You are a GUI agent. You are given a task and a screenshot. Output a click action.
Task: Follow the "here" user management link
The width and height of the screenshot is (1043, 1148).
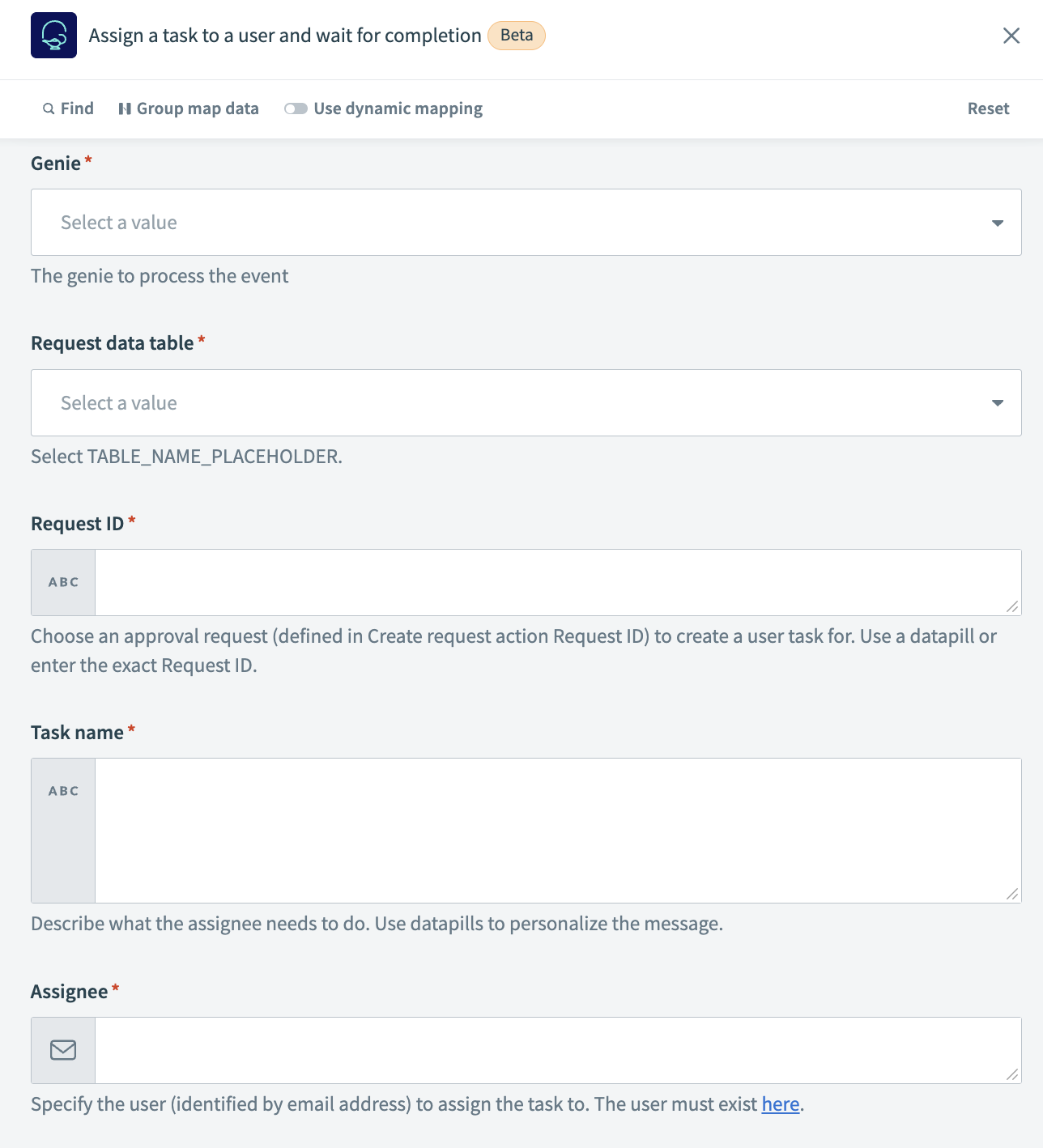(x=780, y=1103)
